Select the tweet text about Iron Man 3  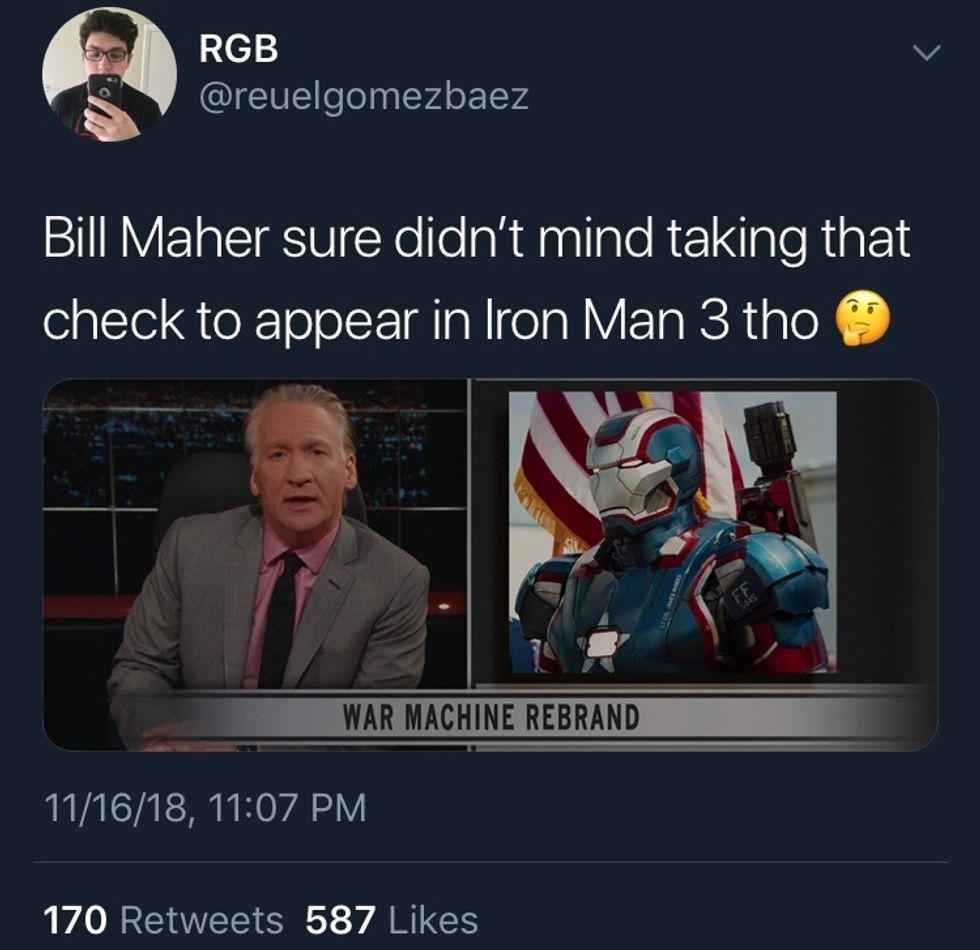pyautogui.click(x=476, y=279)
